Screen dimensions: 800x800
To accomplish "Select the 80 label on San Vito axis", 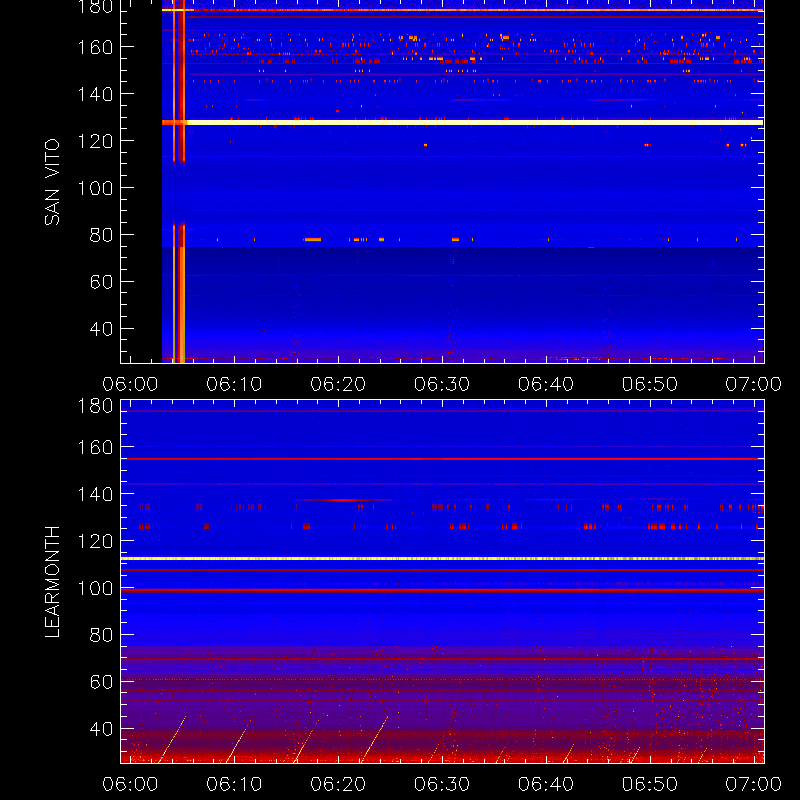I will click(101, 235).
